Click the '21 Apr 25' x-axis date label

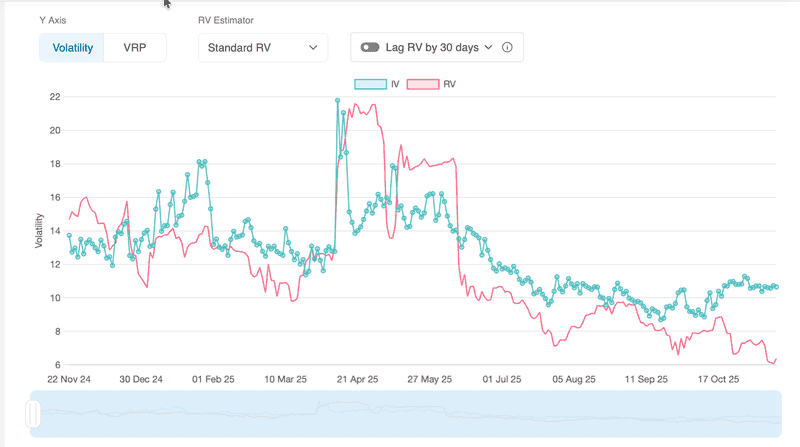click(358, 380)
